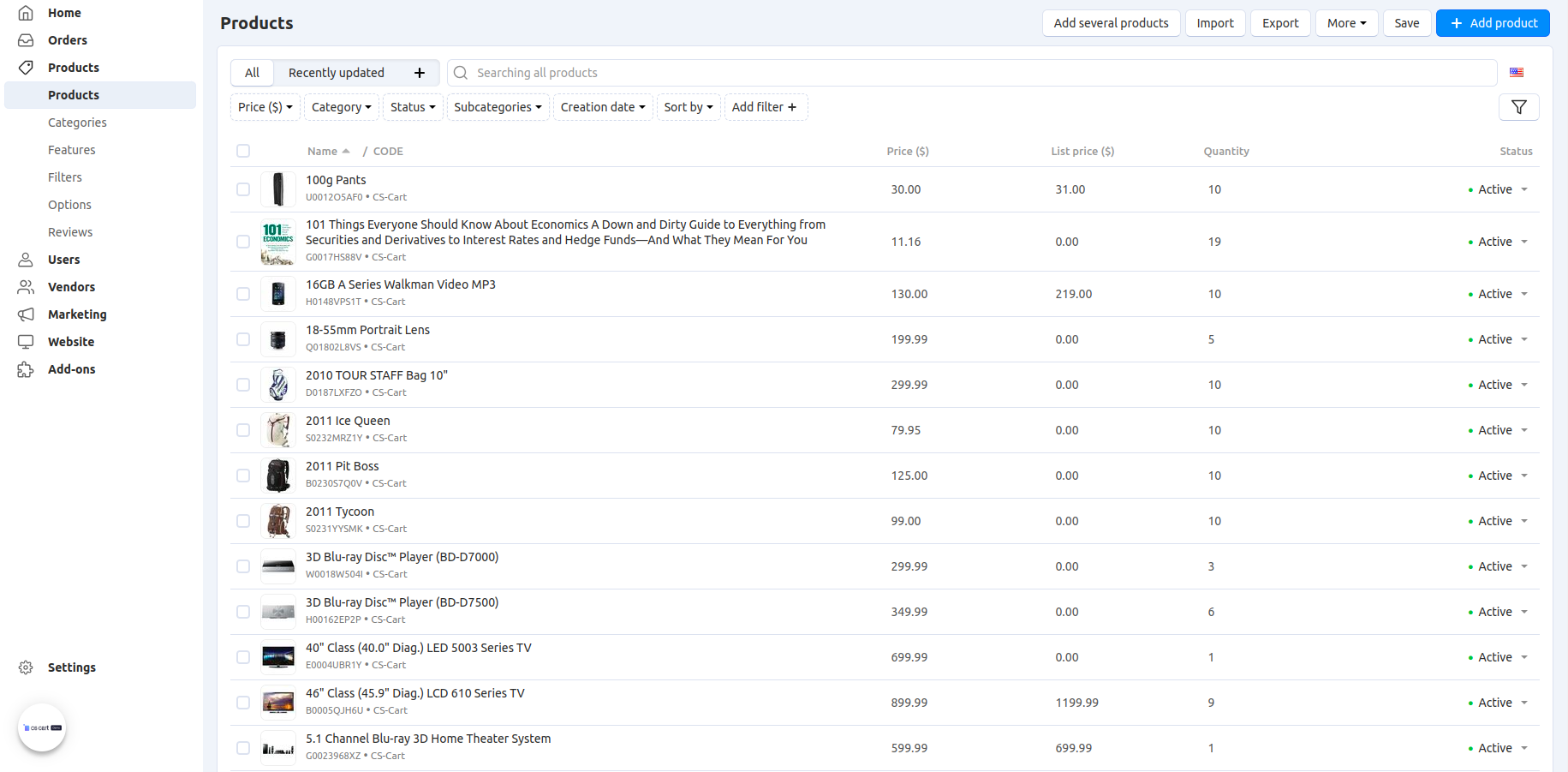Click the Vendors people icon
Viewport: 1568px width, 772px height.
[x=26, y=287]
